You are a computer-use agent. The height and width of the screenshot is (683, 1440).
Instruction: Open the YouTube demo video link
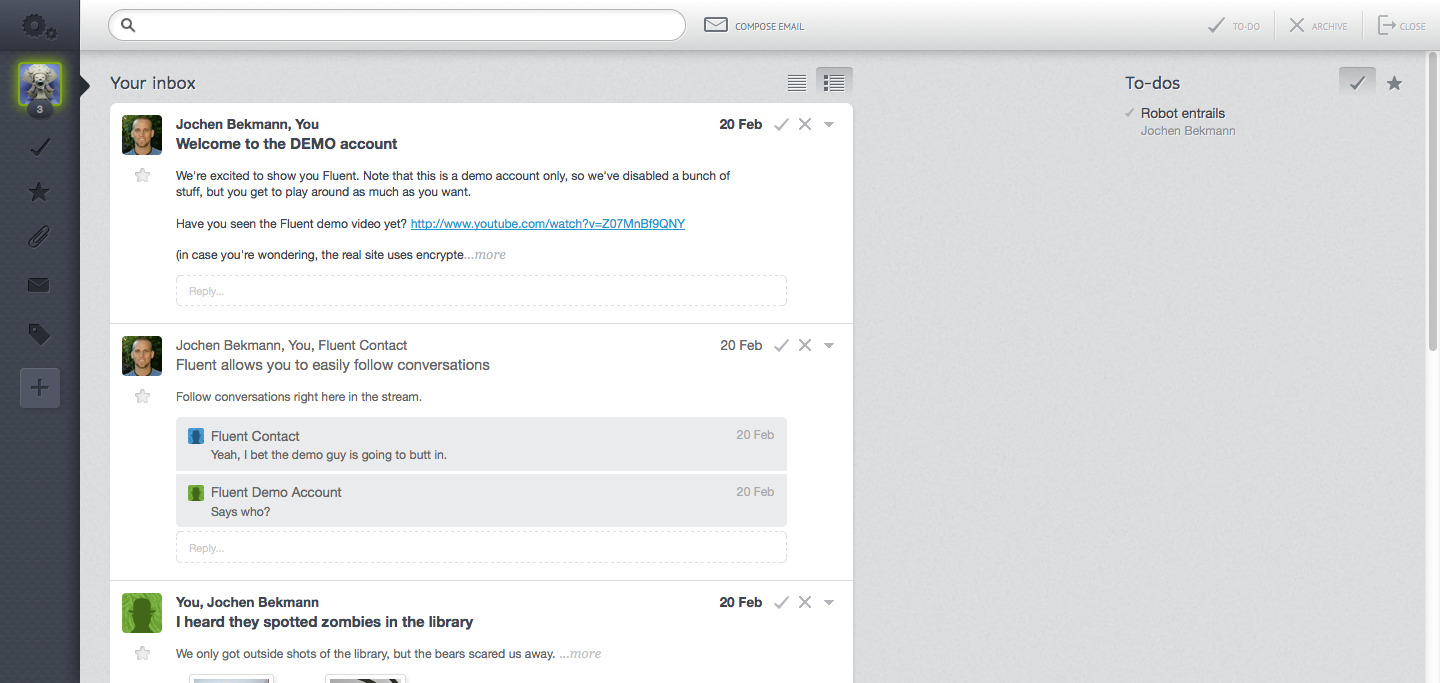548,224
